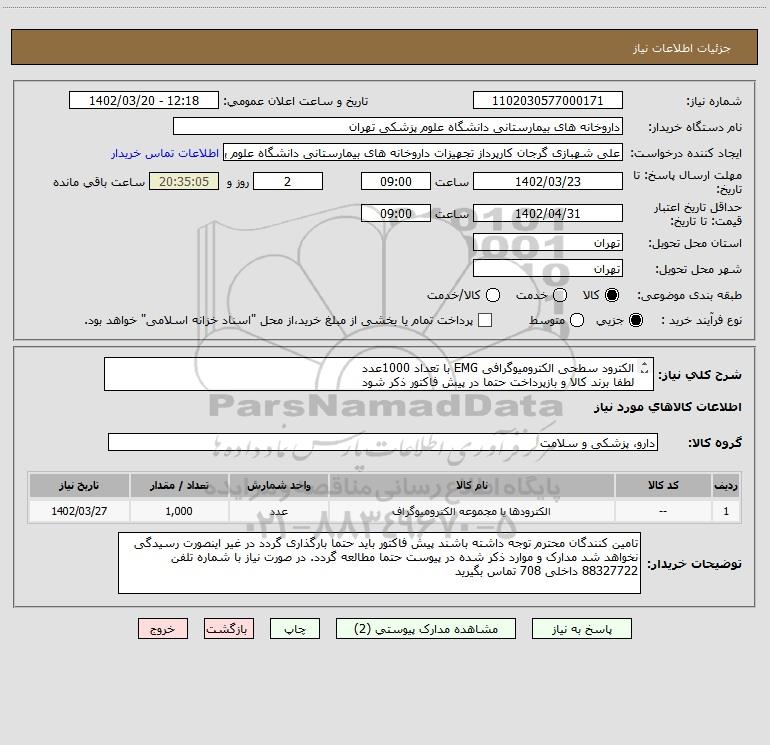Image resolution: width=770 pixels, height=745 pixels.
Task: Click the row number cell 1
Action: pos(726,511)
